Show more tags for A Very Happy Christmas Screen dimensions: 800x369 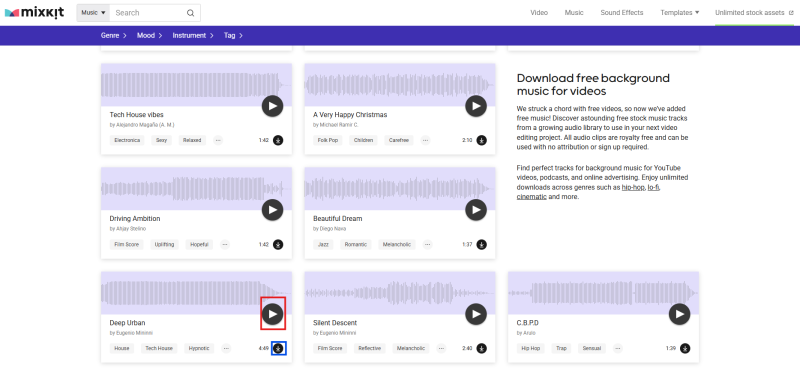point(426,140)
